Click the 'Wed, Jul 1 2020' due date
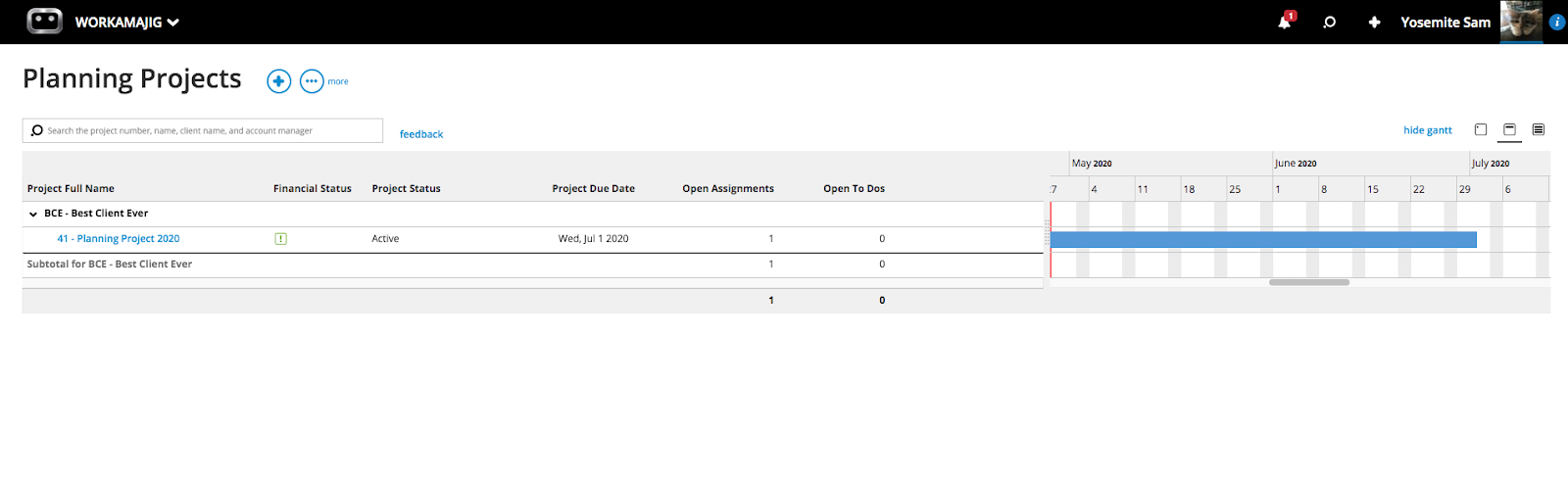The width and height of the screenshot is (1568, 481). (x=594, y=238)
